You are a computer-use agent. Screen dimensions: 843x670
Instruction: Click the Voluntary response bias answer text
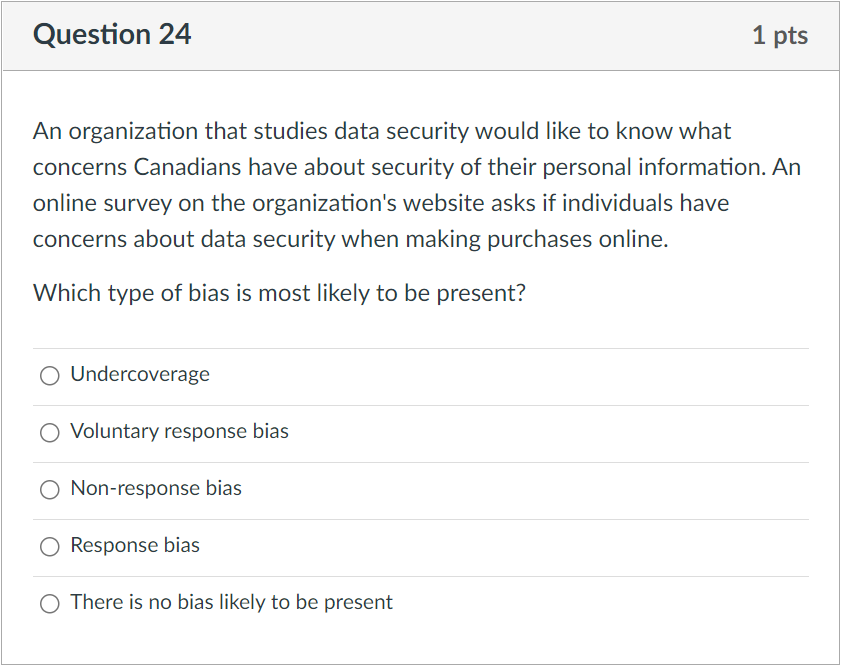[179, 431]
